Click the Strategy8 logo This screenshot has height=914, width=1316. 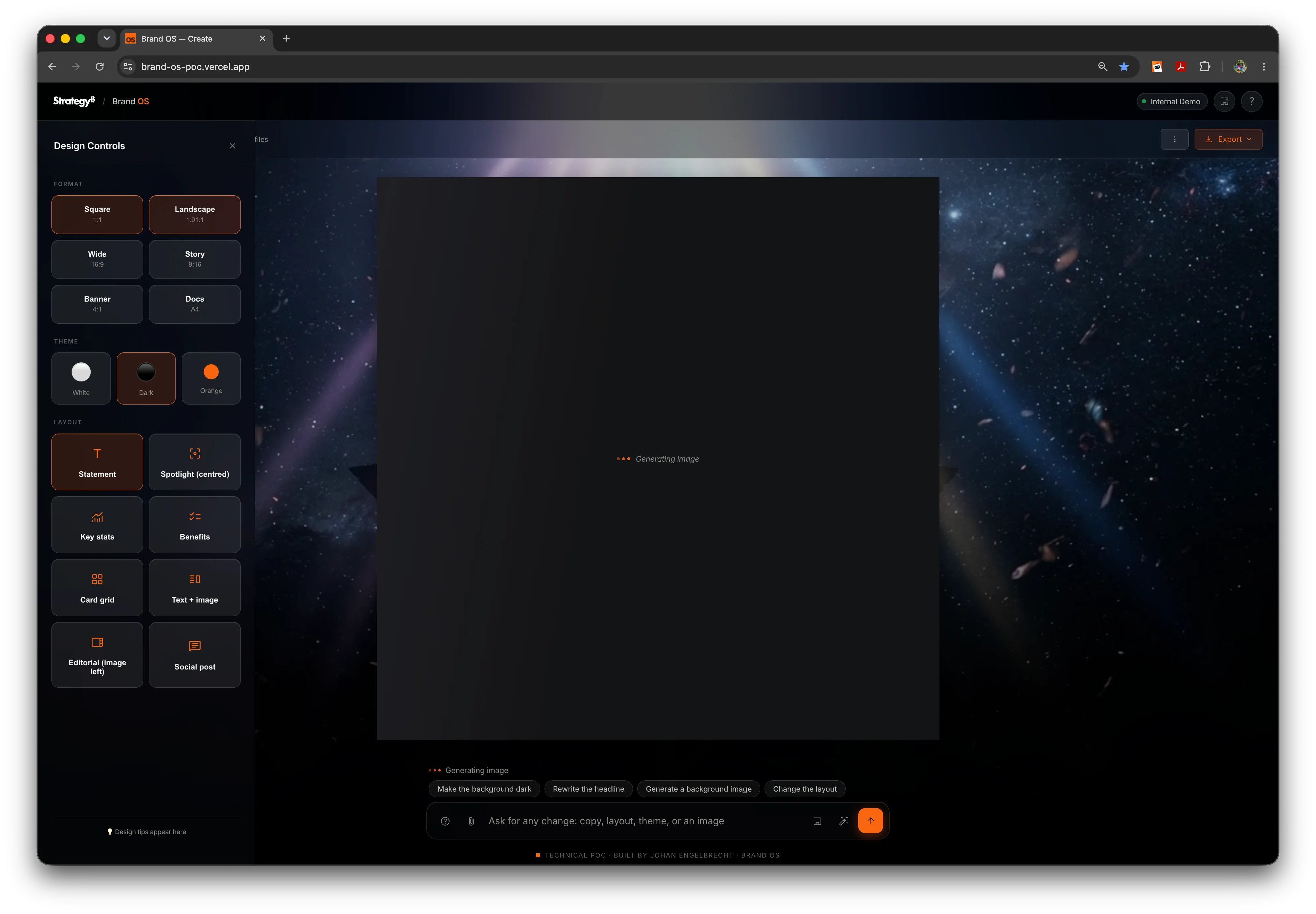coord(74,101)
